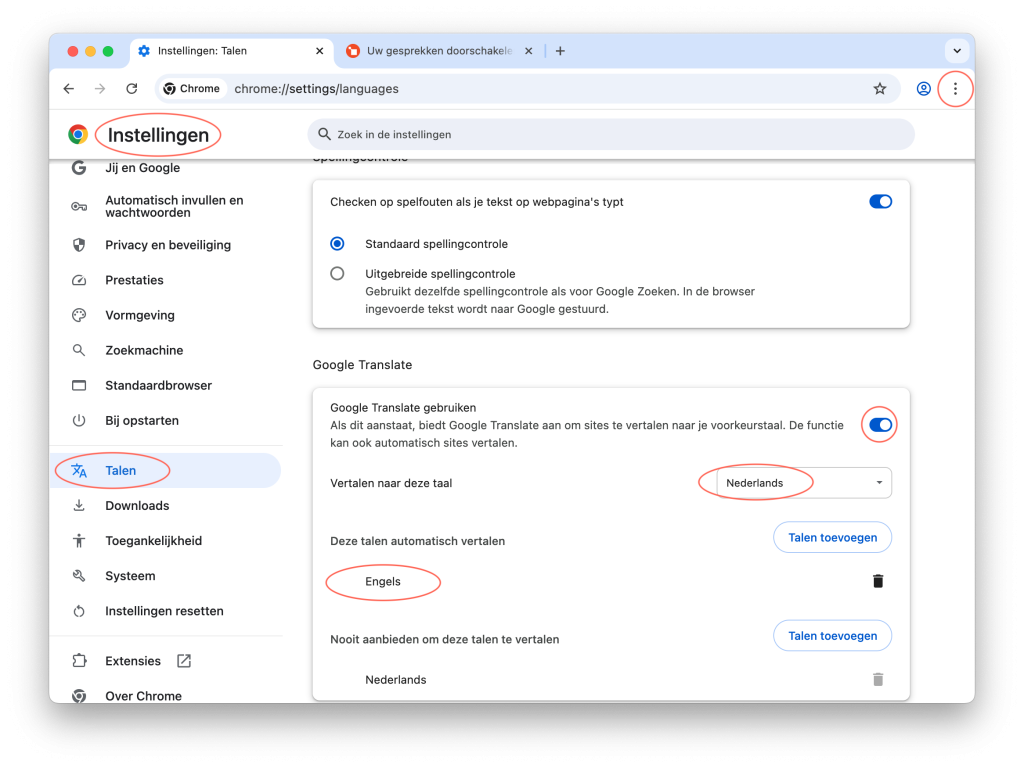The height and width of the screenshot is (768, 1024).
Task: Open Instellingen resetten
Action: 167,611
